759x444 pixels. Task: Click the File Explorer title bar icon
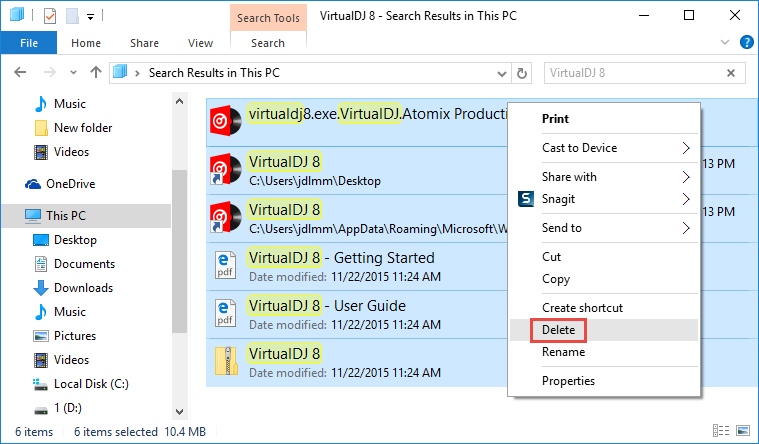(x=16, y=15)
